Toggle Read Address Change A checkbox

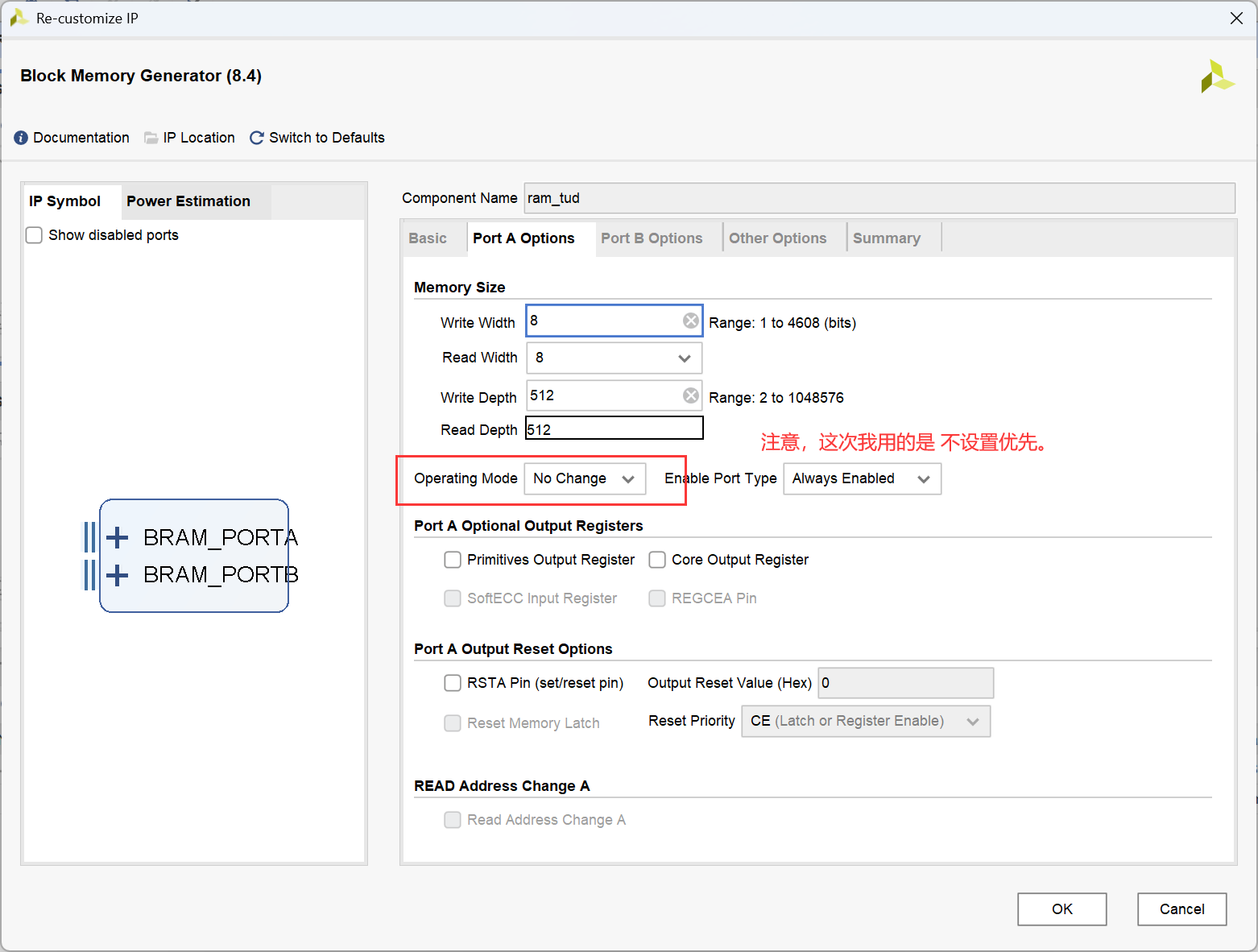(x=453, y=820)
